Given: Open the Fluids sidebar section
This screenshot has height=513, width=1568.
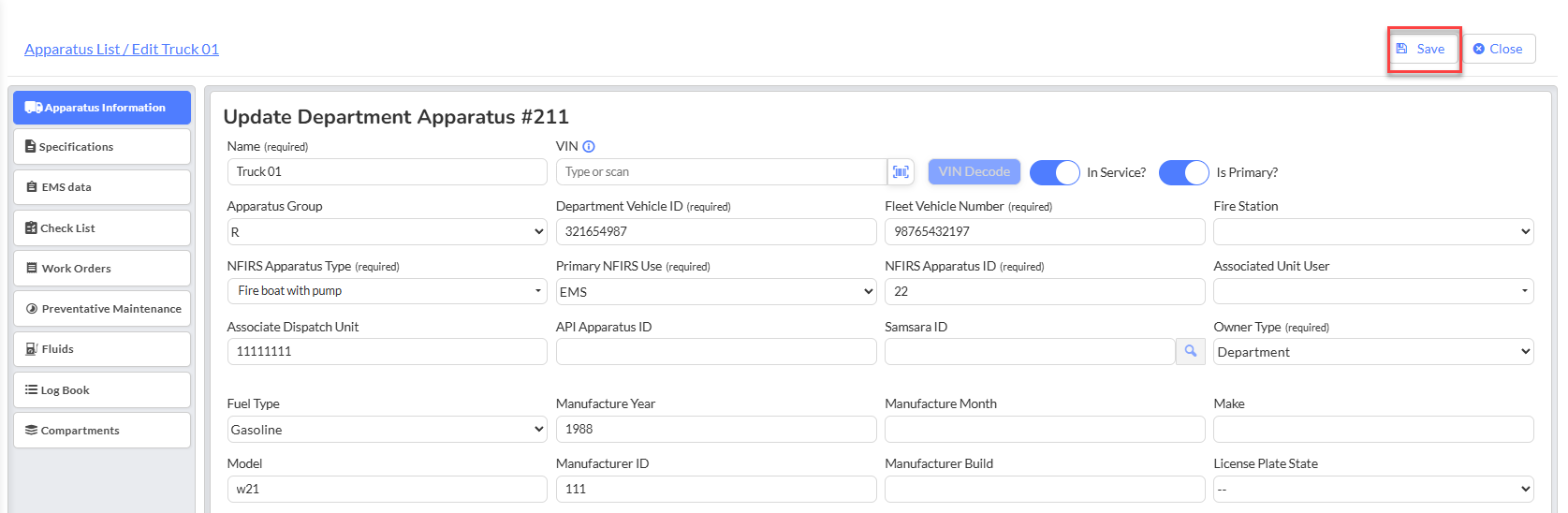Looking at the screenshot, I should pos(102,349).
